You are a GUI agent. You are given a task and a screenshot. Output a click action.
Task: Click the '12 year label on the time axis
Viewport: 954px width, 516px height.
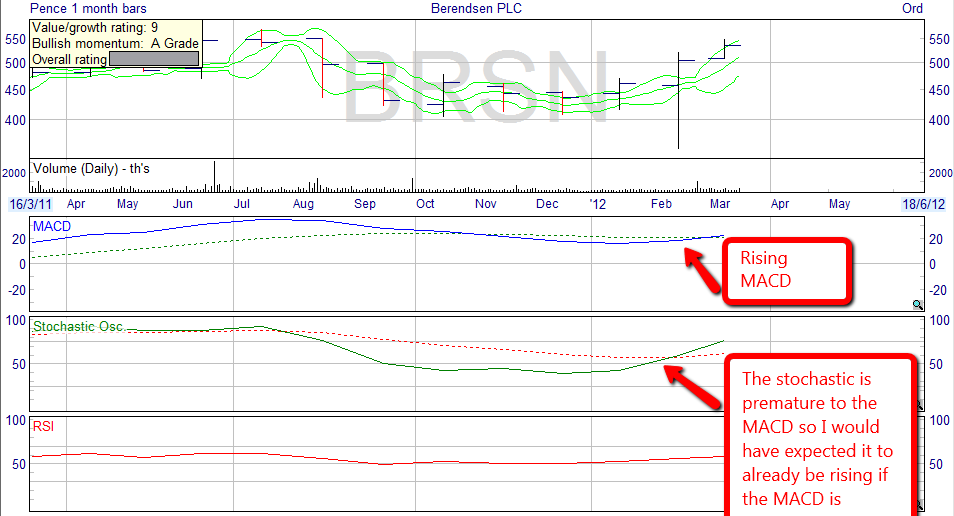pyautogui.click(x=598, y=204)
